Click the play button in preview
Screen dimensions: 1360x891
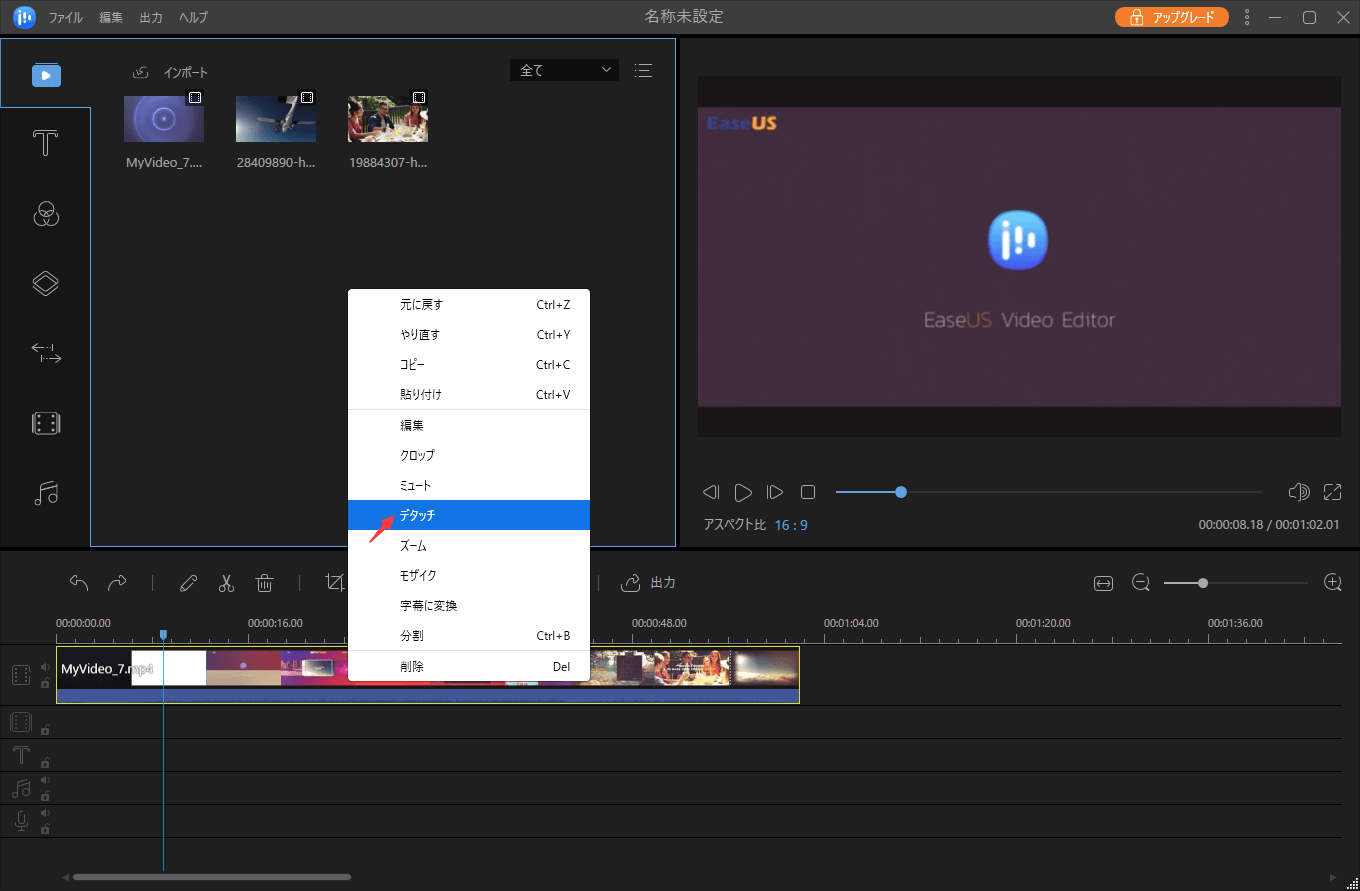tap(743, 492)
